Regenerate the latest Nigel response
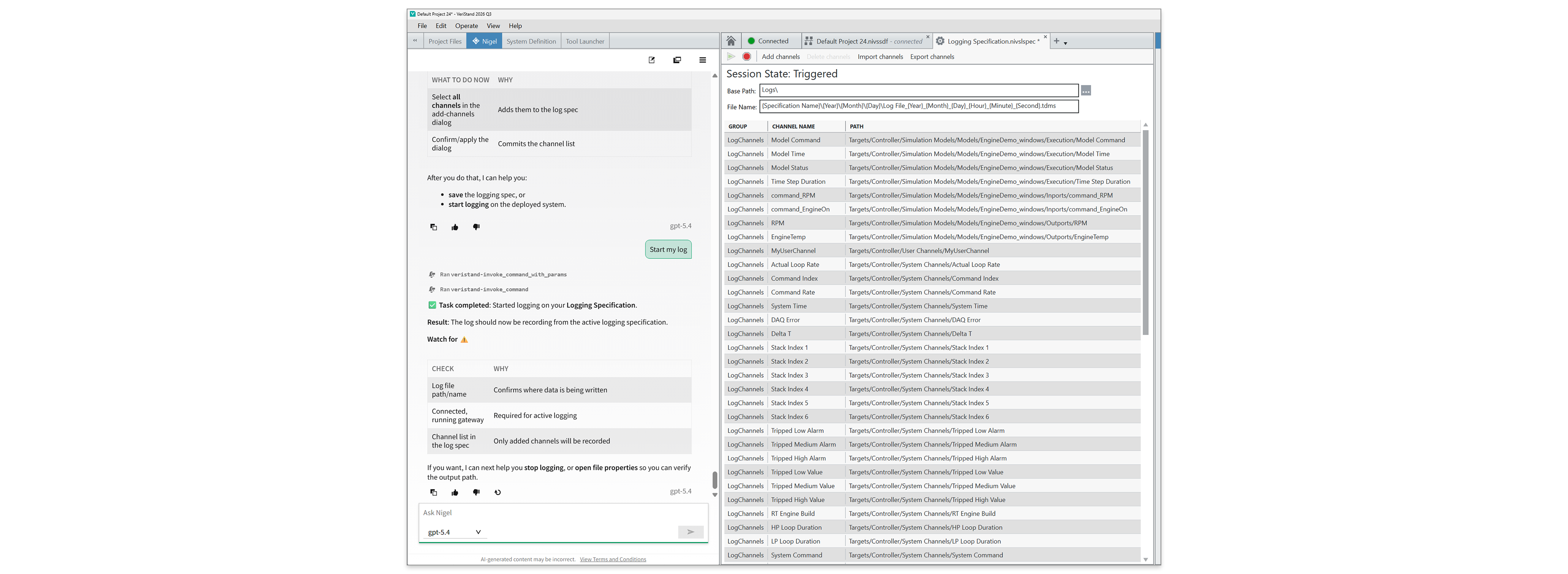1568x574 pixels. tap(498, 492)
